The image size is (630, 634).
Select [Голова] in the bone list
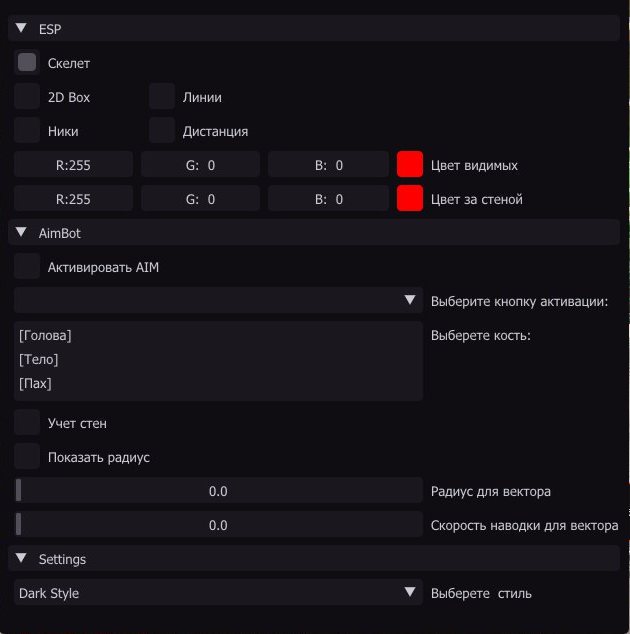[46, 336]
